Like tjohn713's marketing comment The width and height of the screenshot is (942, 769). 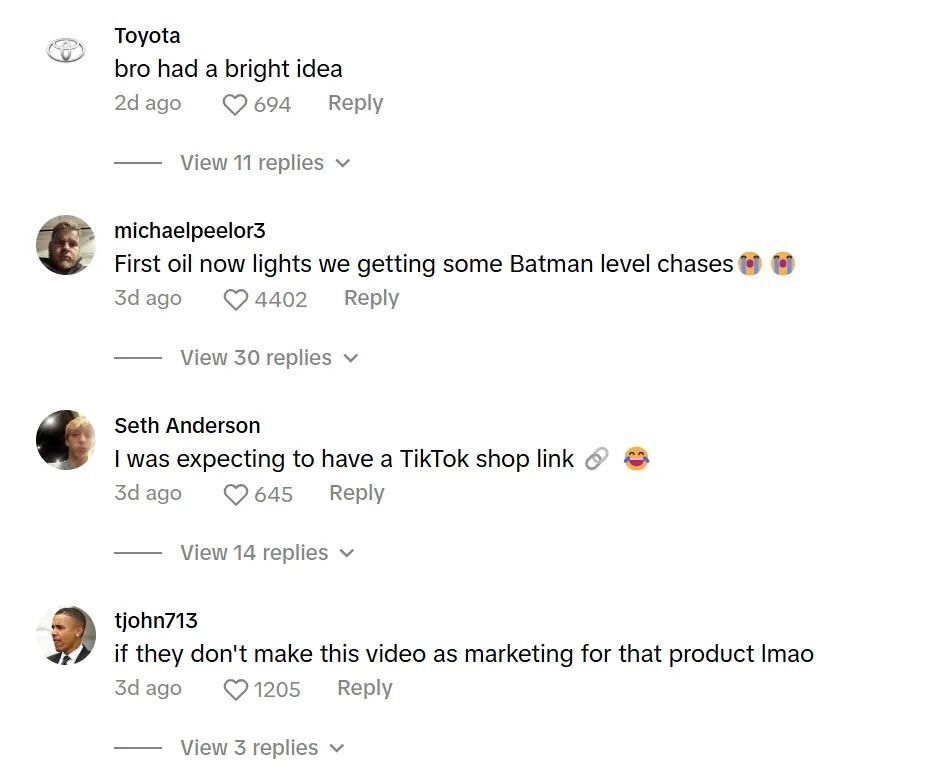(235, 689)
